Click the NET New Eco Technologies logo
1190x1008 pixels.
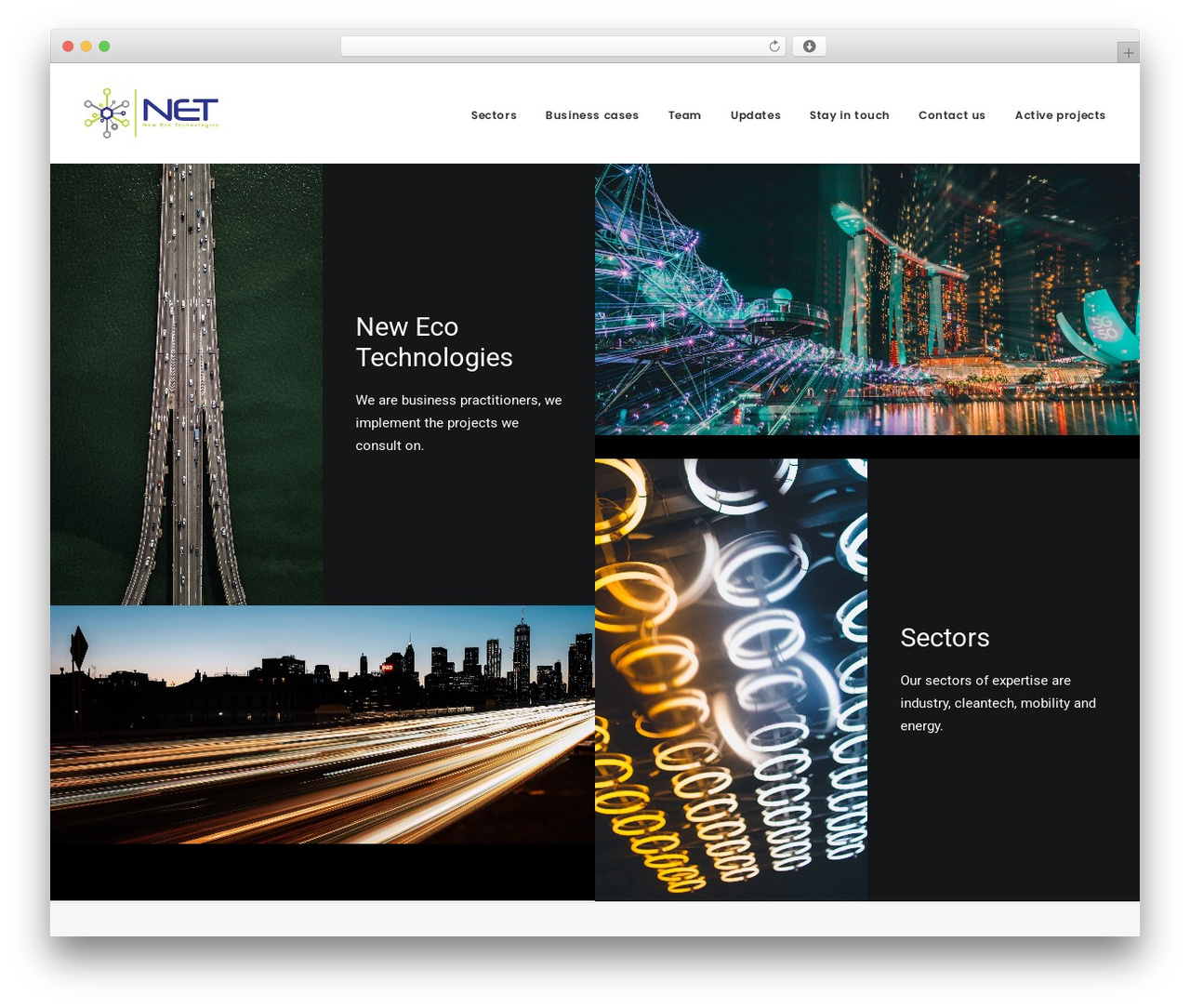tap(152, 113)
